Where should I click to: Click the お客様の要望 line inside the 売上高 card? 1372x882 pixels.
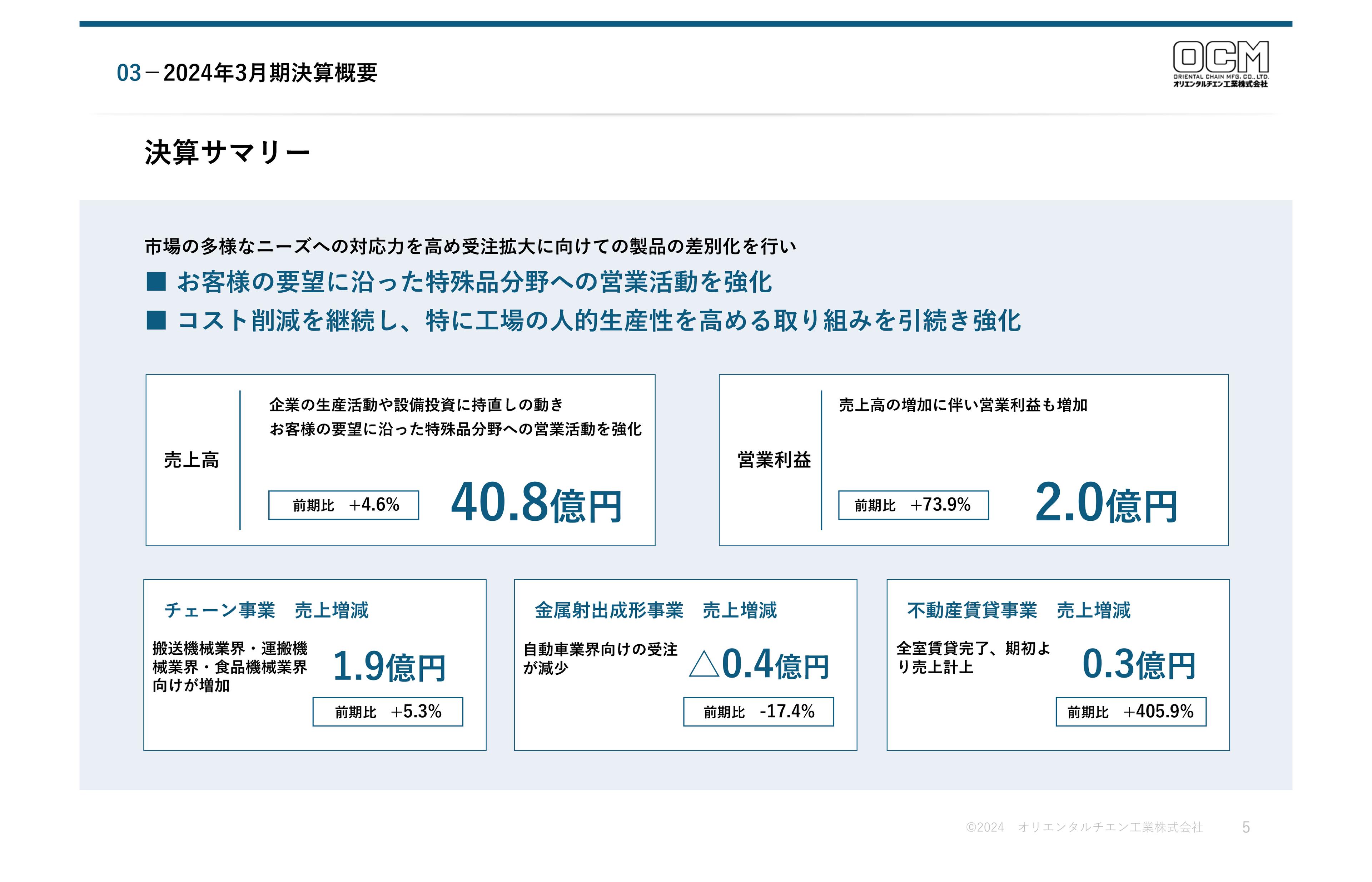coord(455,429)
